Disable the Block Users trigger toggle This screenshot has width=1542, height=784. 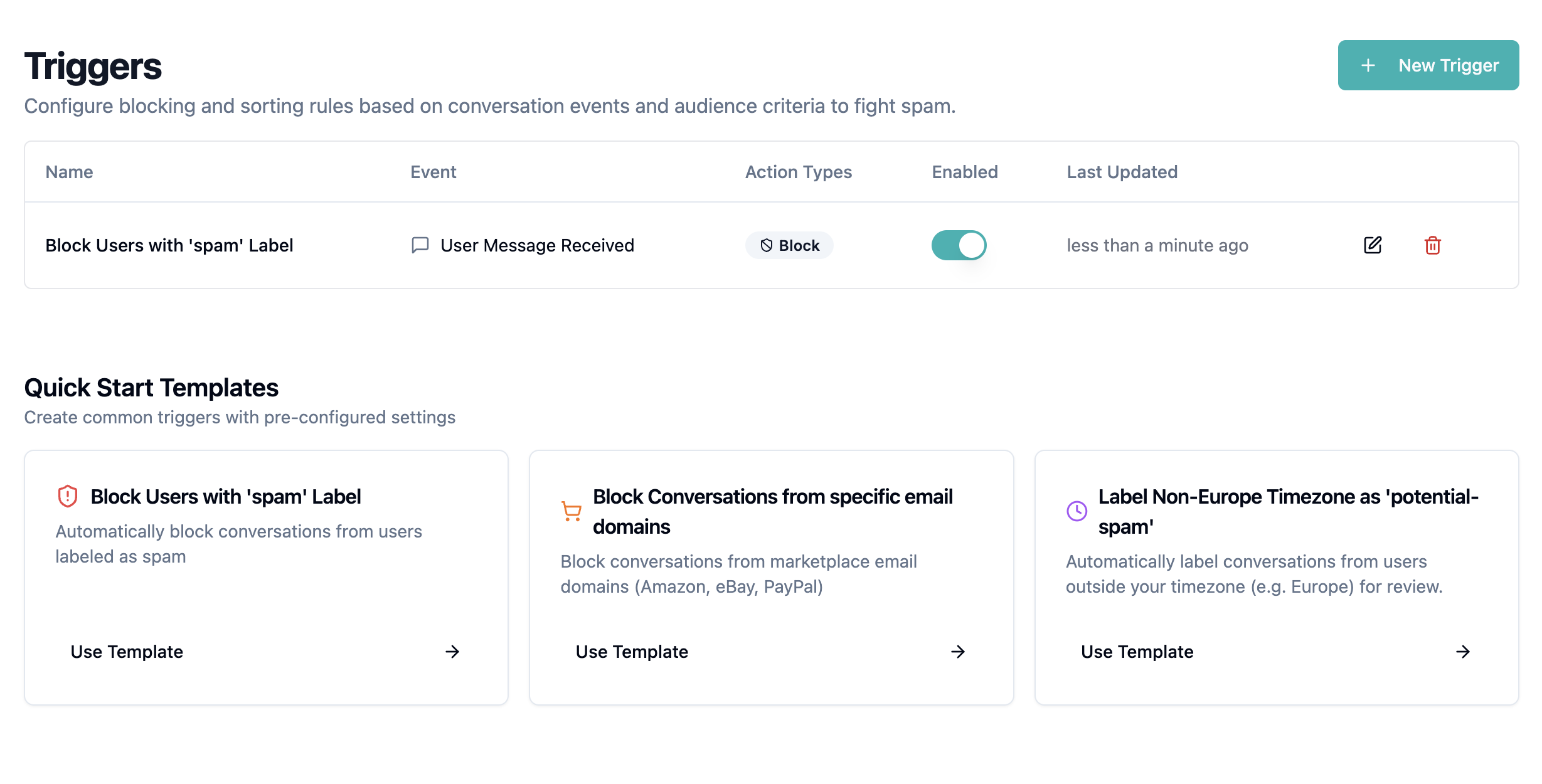click(959, 245)
